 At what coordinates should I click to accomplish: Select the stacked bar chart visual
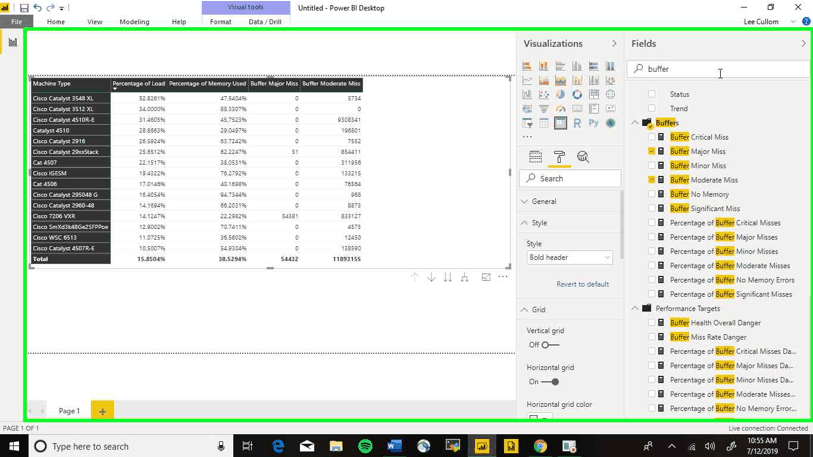[x=527, y=66]
